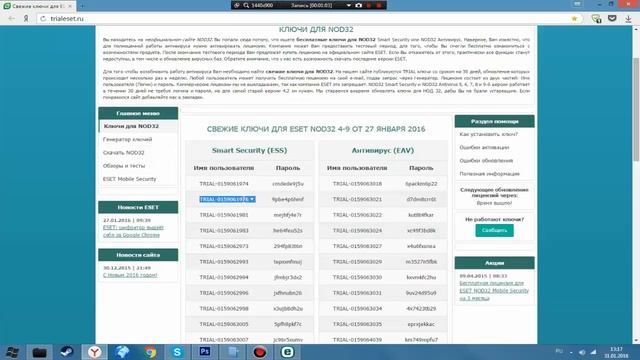Click the volume icon in system tray
The width and height of the screenshot is (640, 360).
click(582, 352)
